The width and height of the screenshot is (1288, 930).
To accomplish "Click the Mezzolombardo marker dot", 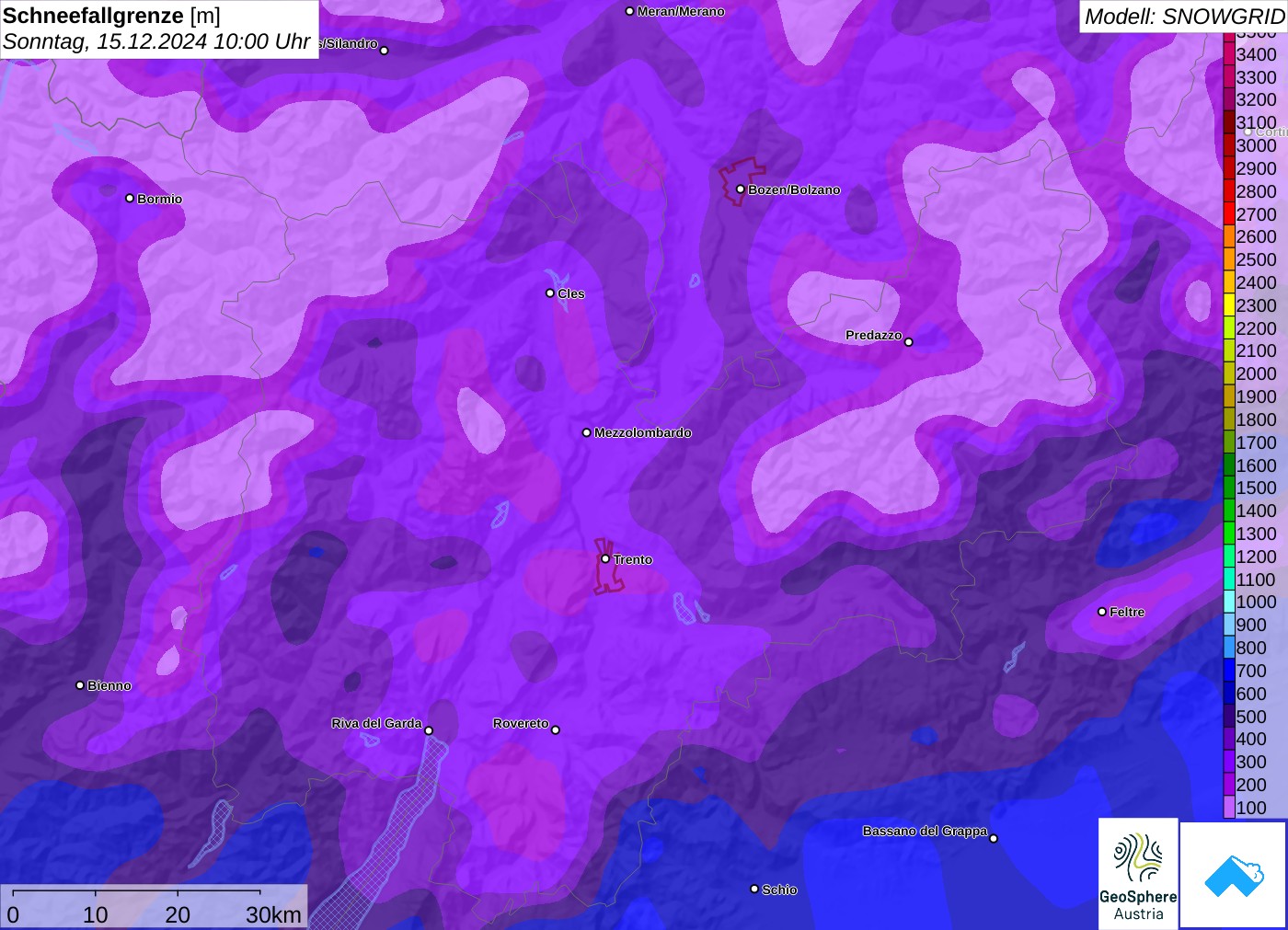I will 587,432.
